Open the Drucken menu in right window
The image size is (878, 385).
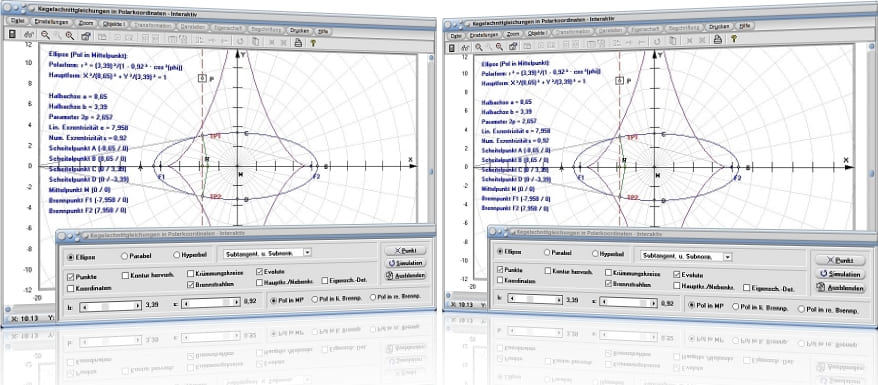coord(719,27)
